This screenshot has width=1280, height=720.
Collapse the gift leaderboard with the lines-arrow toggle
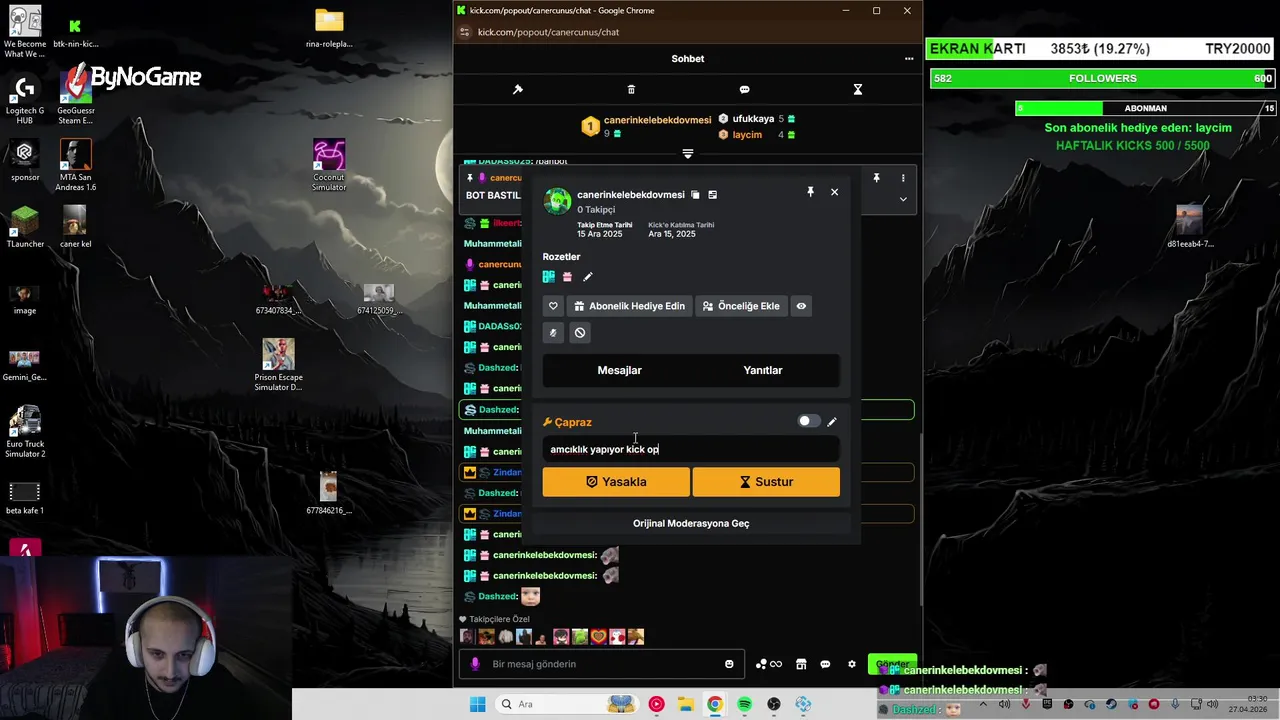pos(687,153)
